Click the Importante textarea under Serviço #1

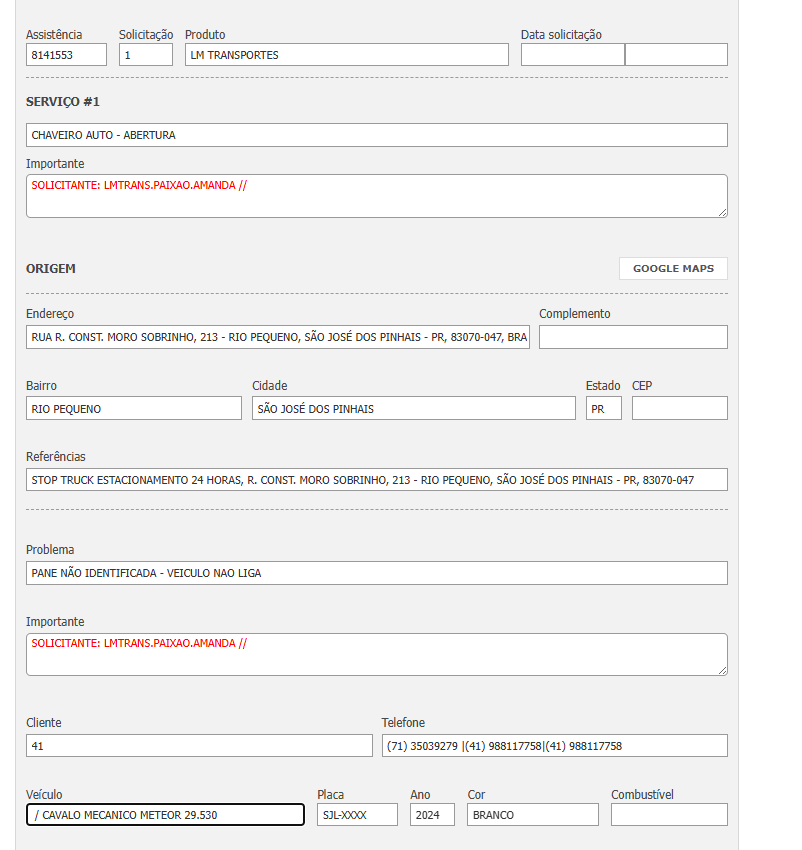(376, 196)
